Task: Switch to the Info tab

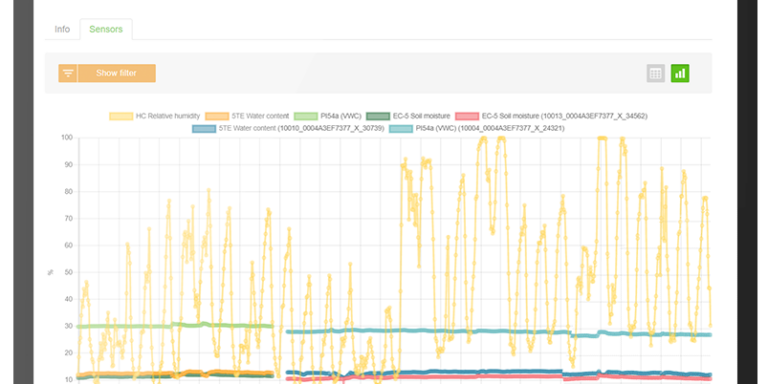Action: pyautogui.click(x=62, y=29)
